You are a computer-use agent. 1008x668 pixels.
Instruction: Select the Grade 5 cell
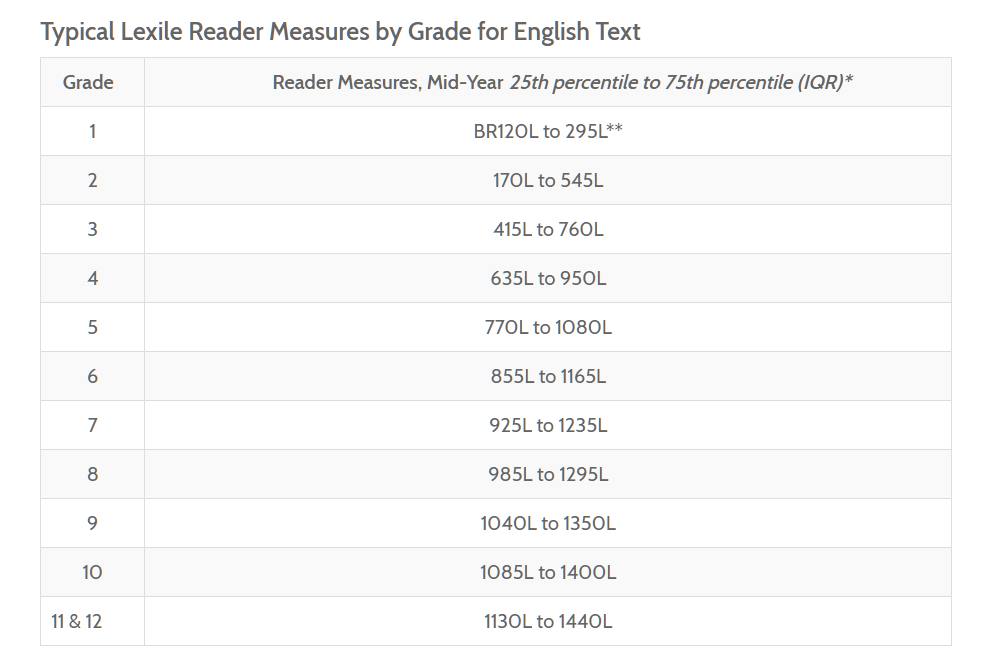pos(93,327)
